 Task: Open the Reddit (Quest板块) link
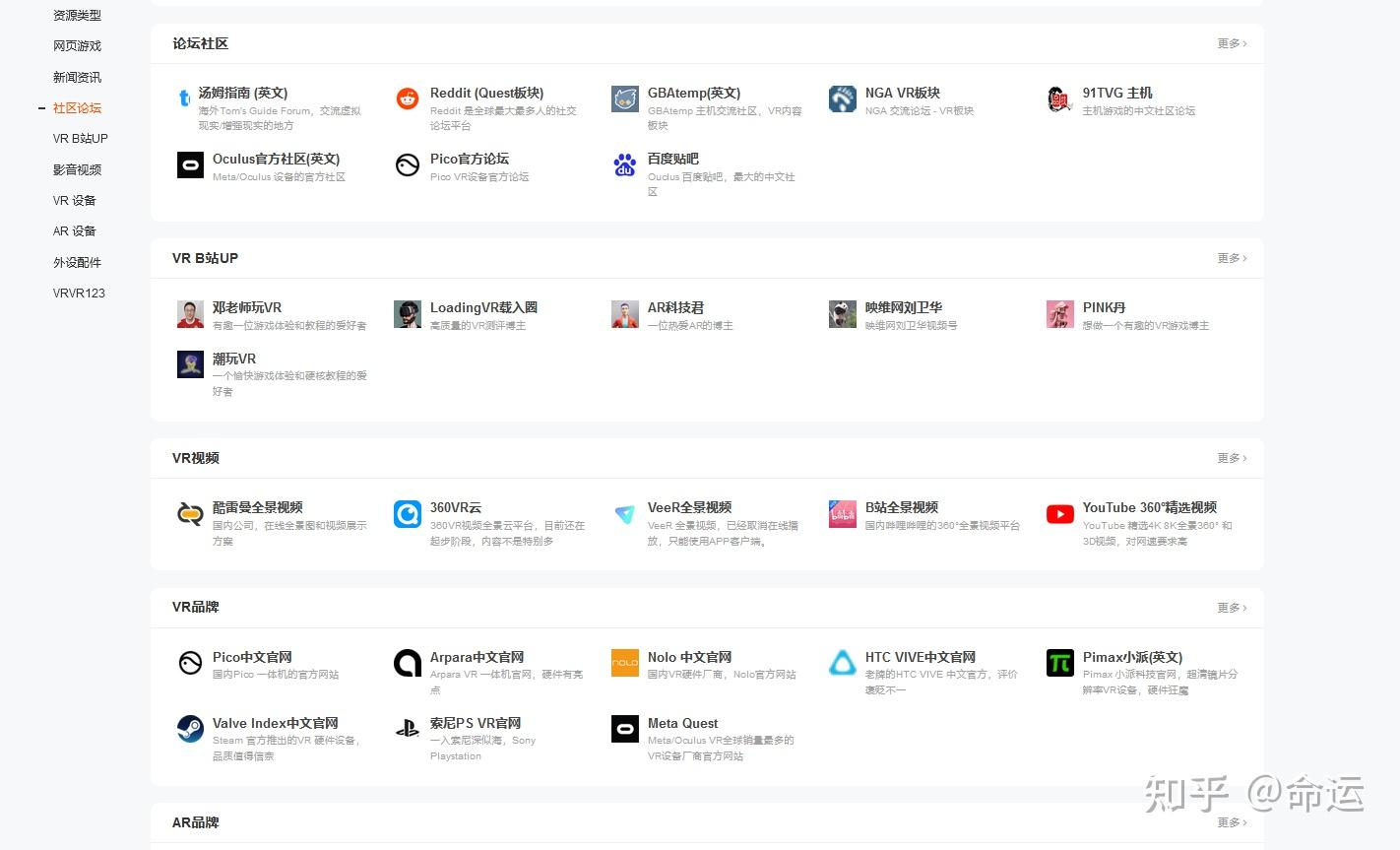(486, 93)
